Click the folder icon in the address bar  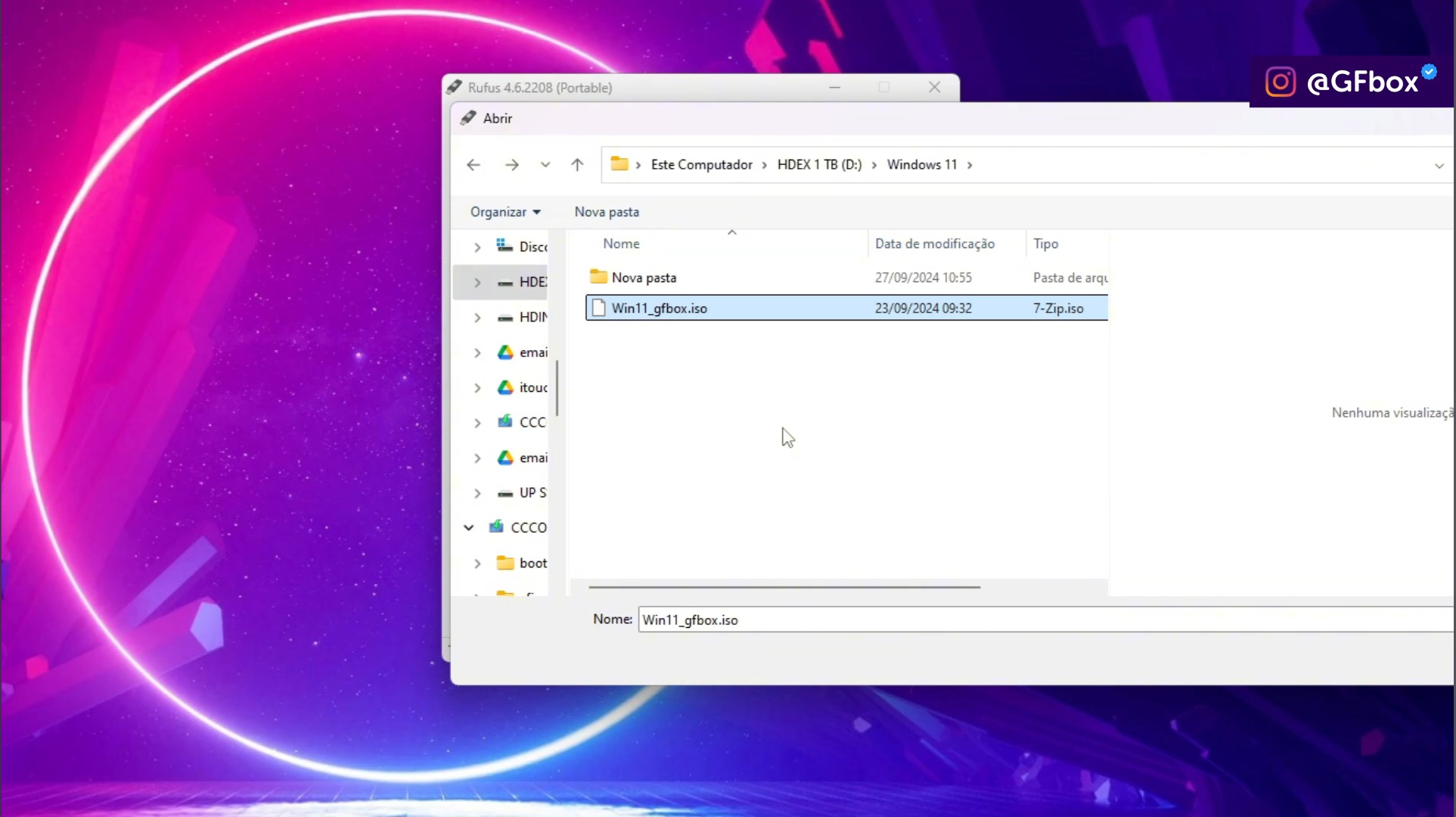pyautogui.click(x=620, y=164)
